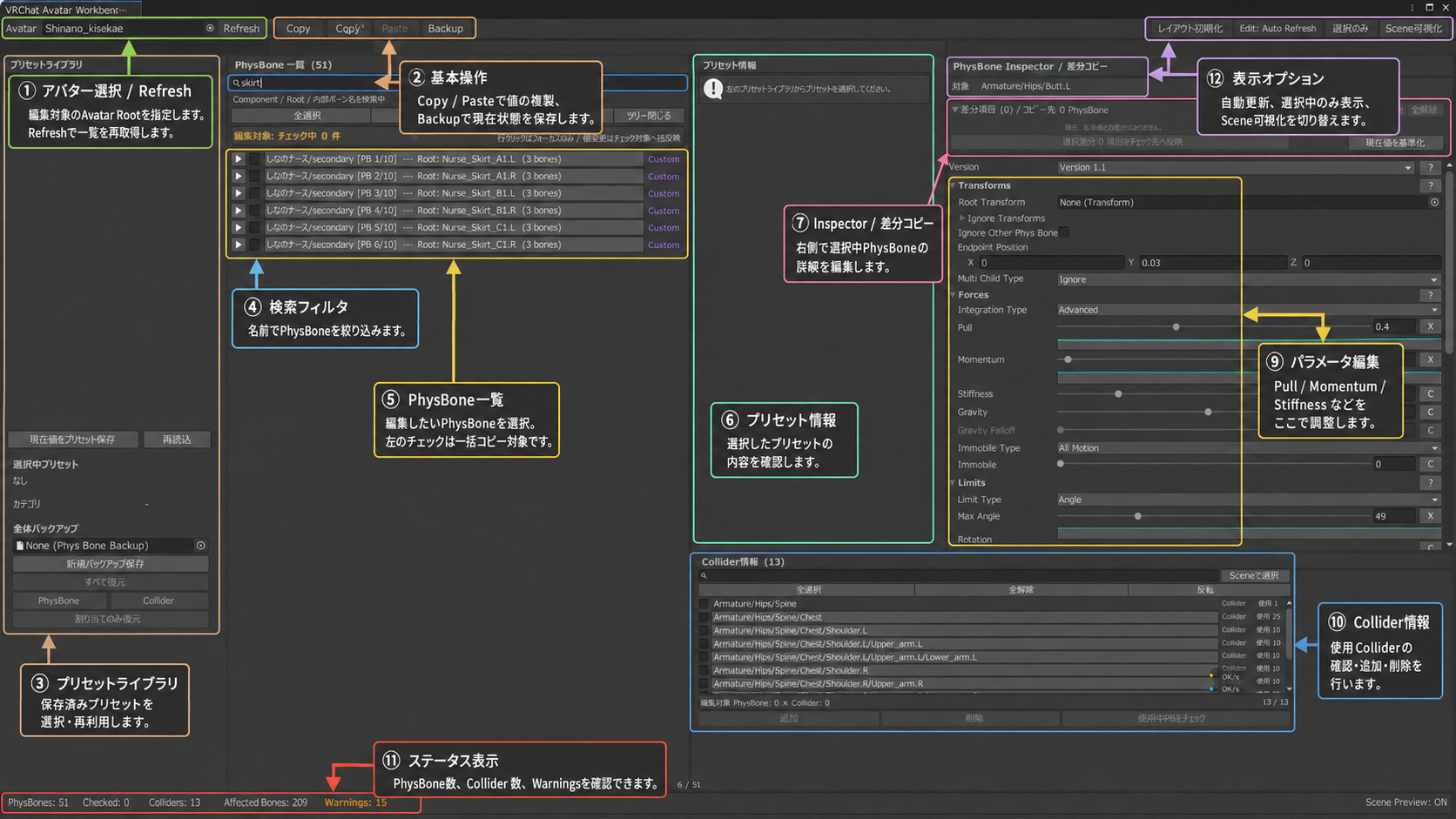Enable Ignore Other Phys Bone checkbox
The image size is (1456, 819).
point(1063,232)
